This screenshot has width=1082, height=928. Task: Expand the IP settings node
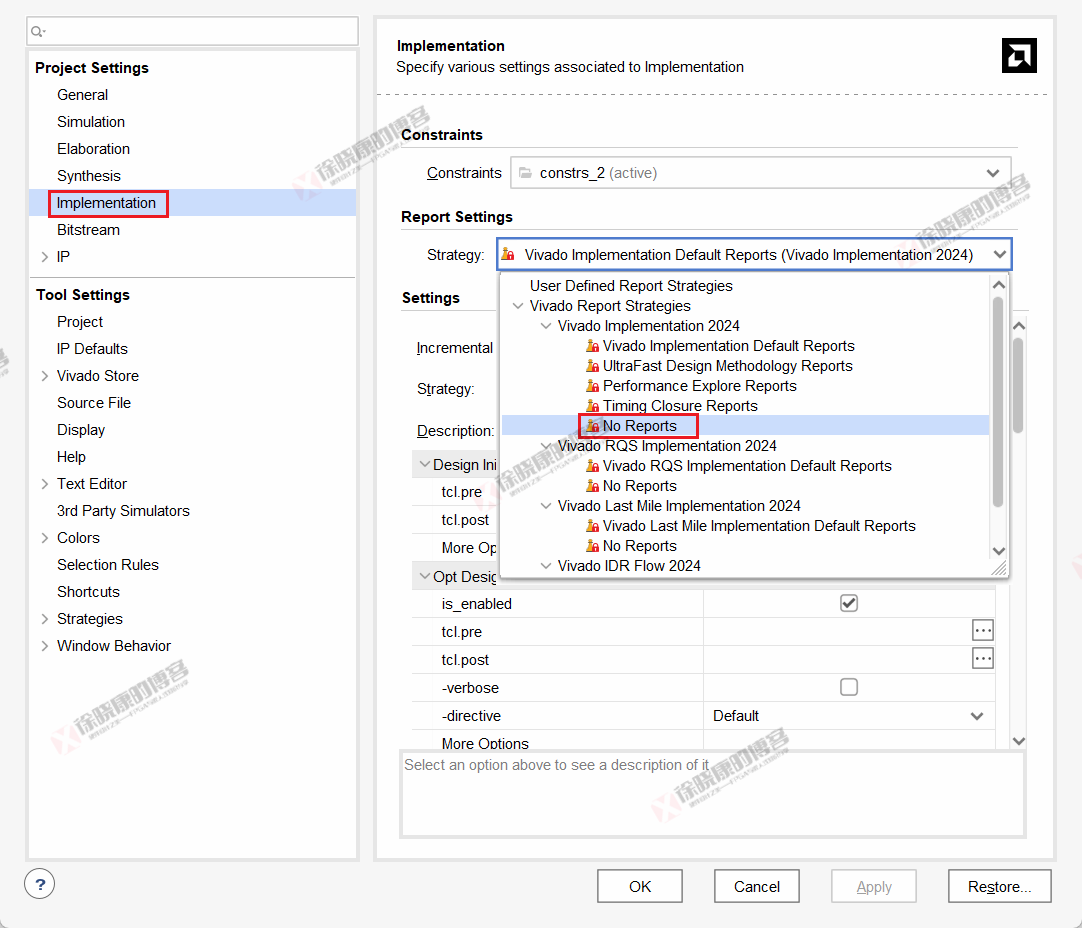tap(45, 257)
